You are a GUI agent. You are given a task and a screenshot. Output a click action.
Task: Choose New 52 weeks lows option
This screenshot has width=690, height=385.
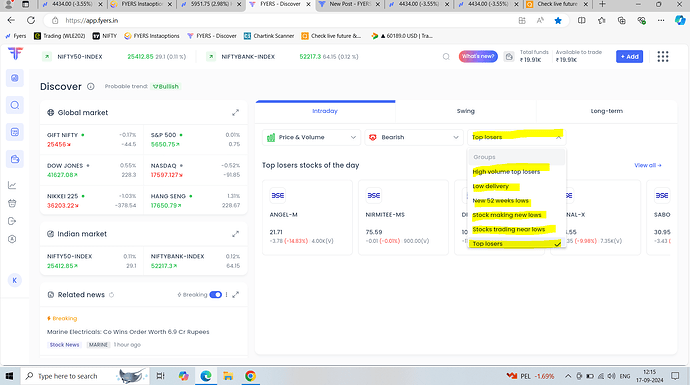pyautogui.click(x=500, y=201)
